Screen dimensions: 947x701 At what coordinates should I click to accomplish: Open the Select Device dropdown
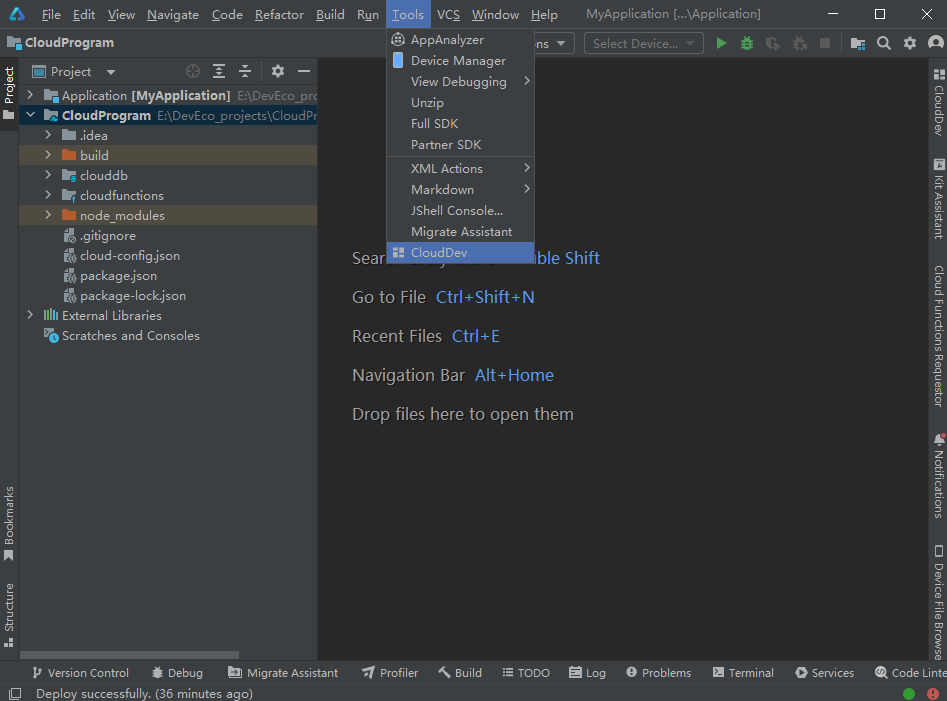[x=642, y=43]
